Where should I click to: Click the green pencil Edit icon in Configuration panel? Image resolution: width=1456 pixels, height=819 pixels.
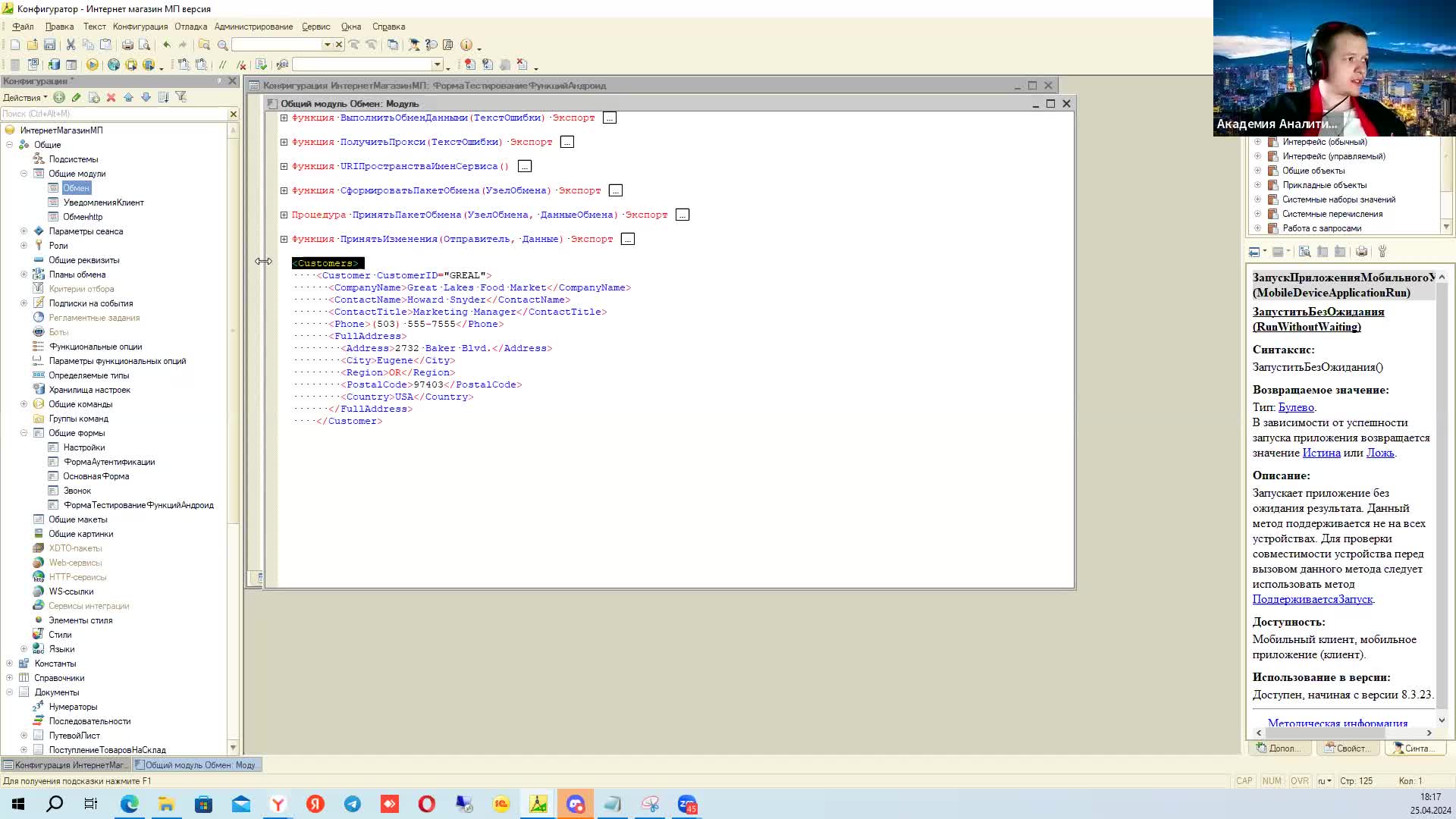pyautogui.click(x=77, y=97)
